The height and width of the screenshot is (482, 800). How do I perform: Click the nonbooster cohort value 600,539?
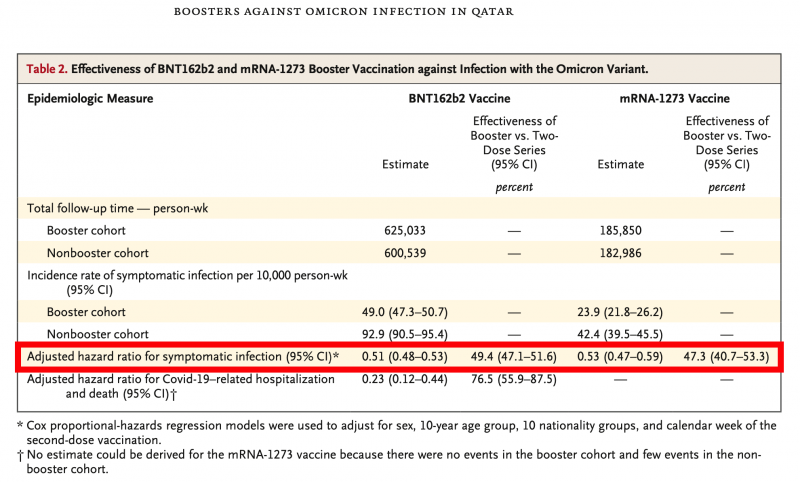[x=407, y=253]
